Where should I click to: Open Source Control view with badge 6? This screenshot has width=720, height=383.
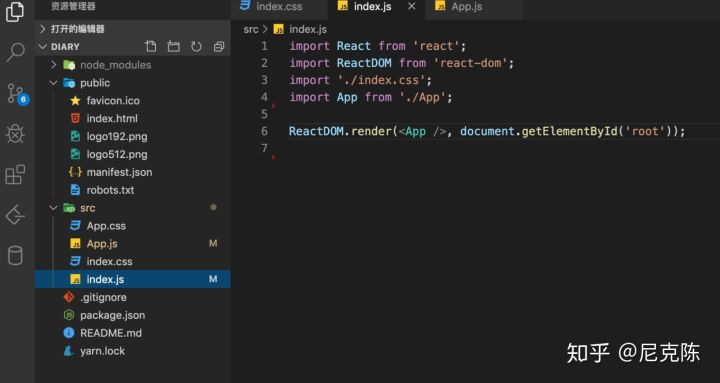click(17, 94)
